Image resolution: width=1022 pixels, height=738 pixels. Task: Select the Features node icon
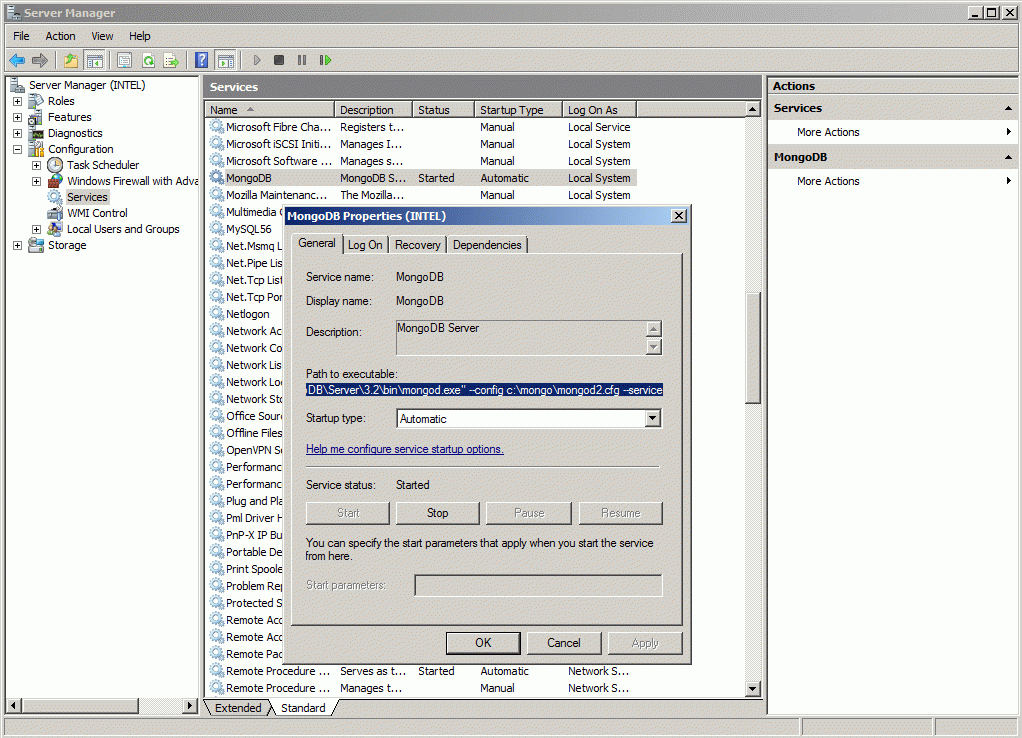pos(36,117)
